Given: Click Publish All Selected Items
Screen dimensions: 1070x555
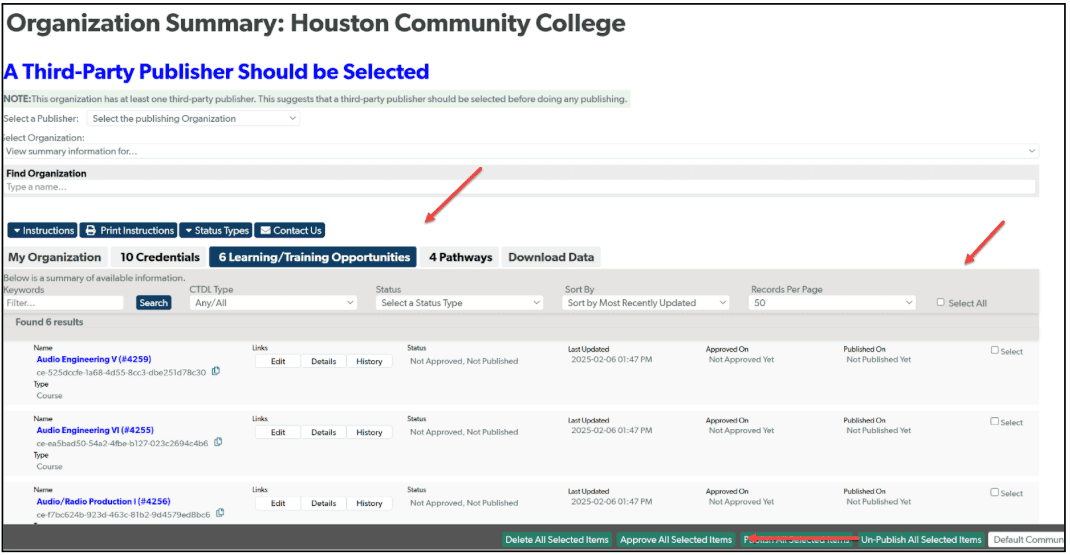Looking at the screenshot, I should pyautogui.click(x=796, y=540).
